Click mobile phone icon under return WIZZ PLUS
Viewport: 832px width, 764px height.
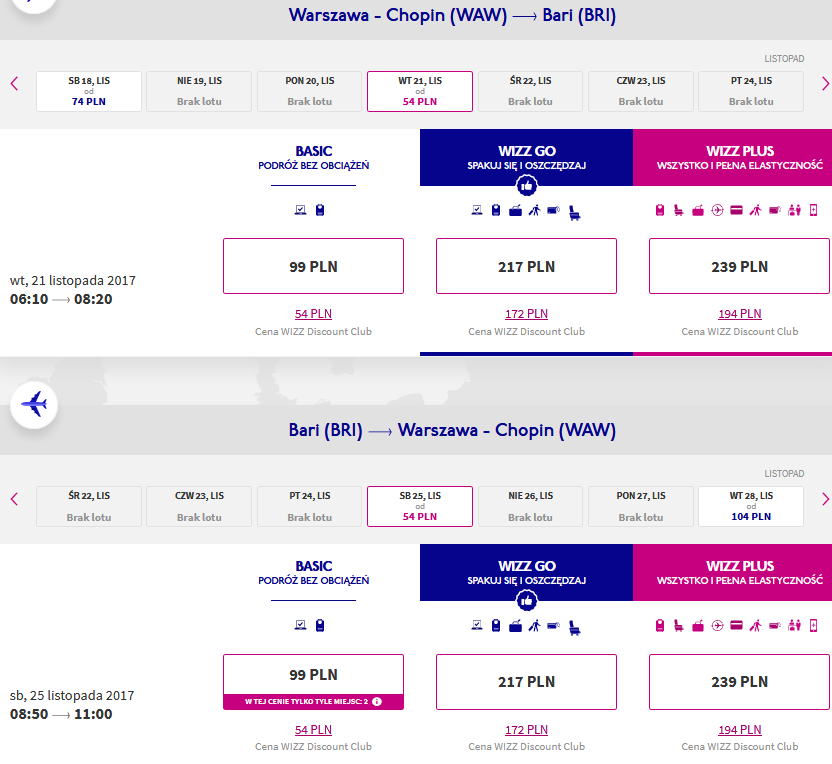click(x=813, y=626)
